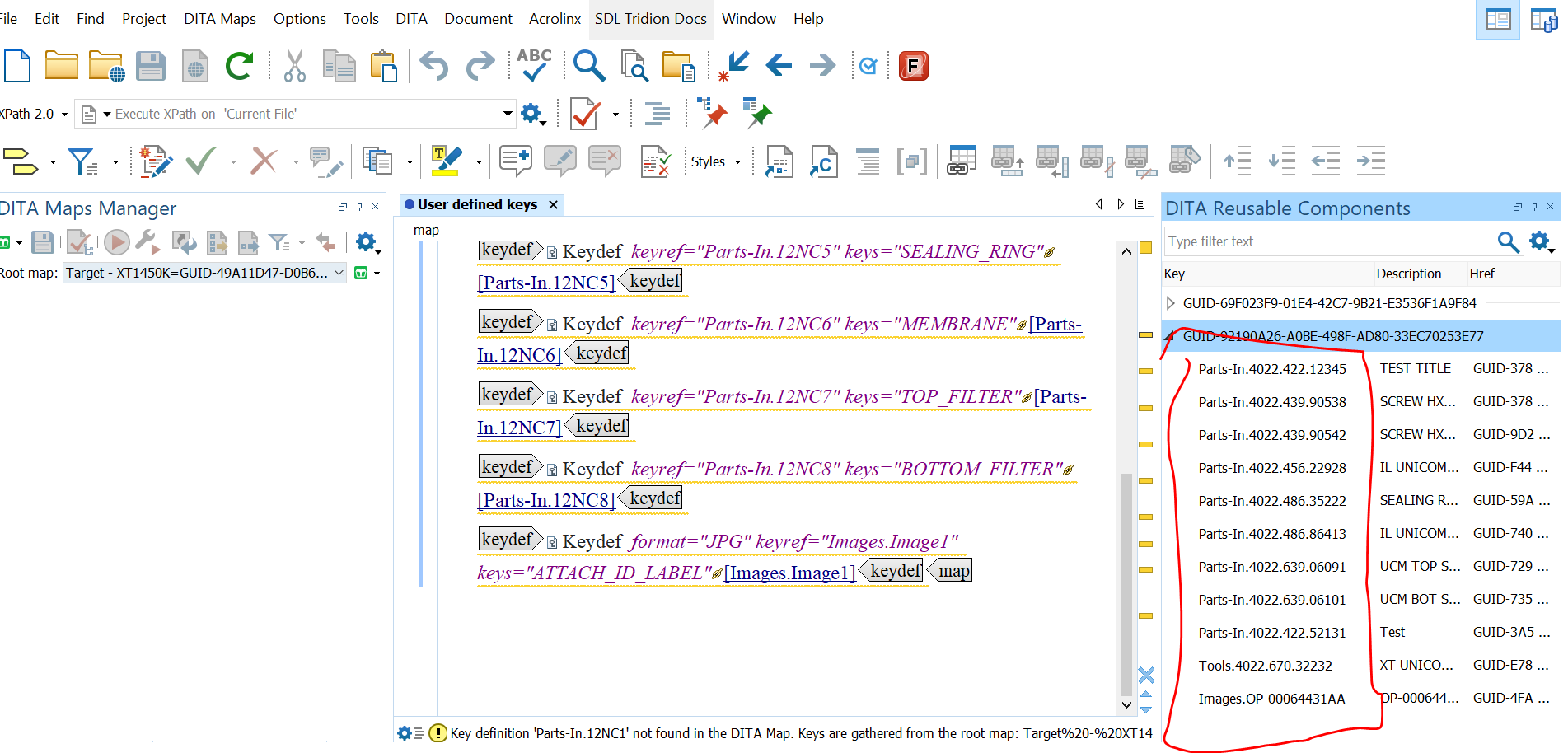Open DITA Maps Manager settings gear
This screenshot has height=753, width=1568.
[367, 242]
